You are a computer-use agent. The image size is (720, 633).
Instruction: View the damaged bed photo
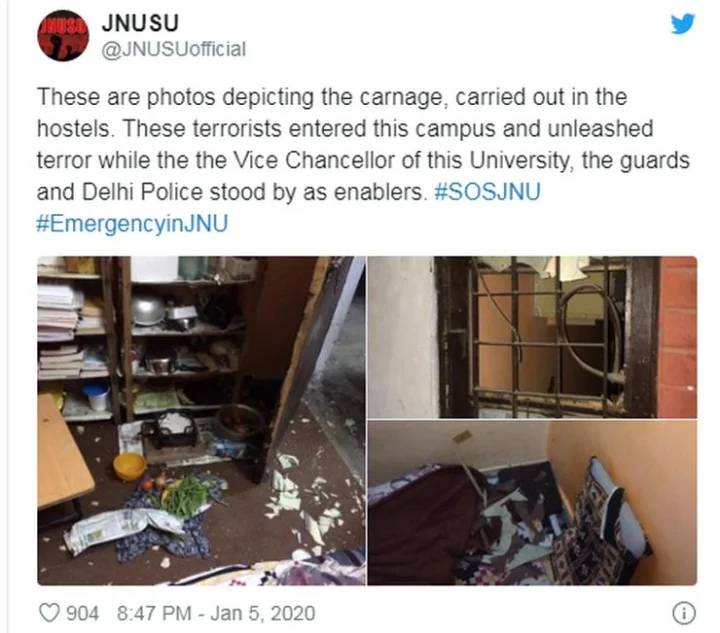[x=532, y=503]
